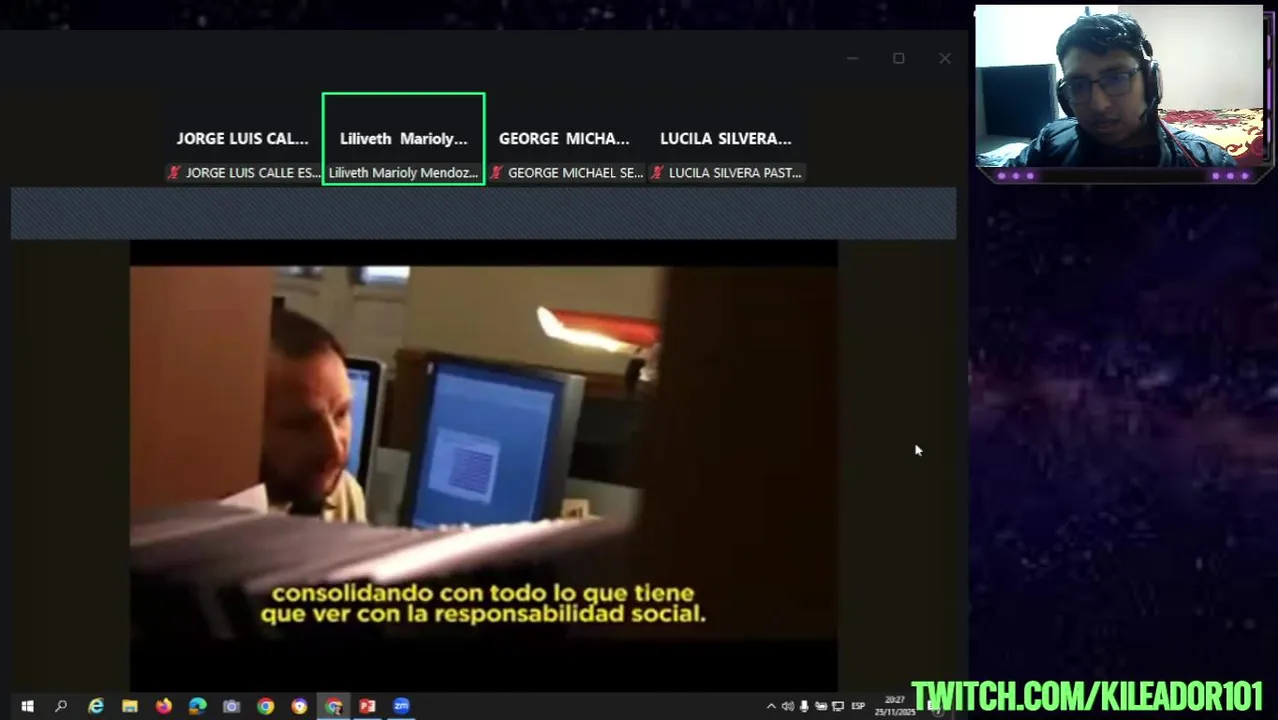Click the muted mic icon for GEORGE MICHAEL

coord(496,173)
